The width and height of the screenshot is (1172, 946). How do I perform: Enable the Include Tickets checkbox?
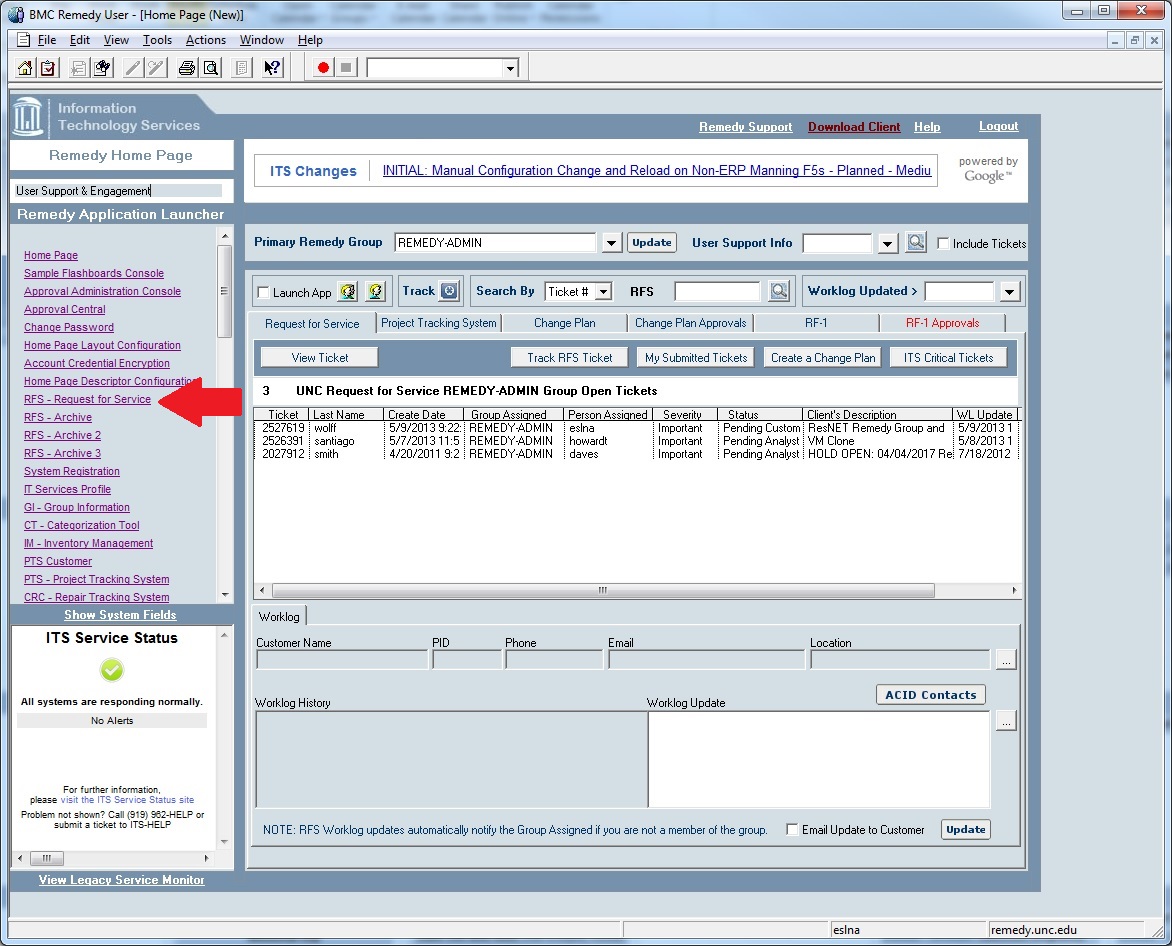pyautogui.click(x=942, y=241)
